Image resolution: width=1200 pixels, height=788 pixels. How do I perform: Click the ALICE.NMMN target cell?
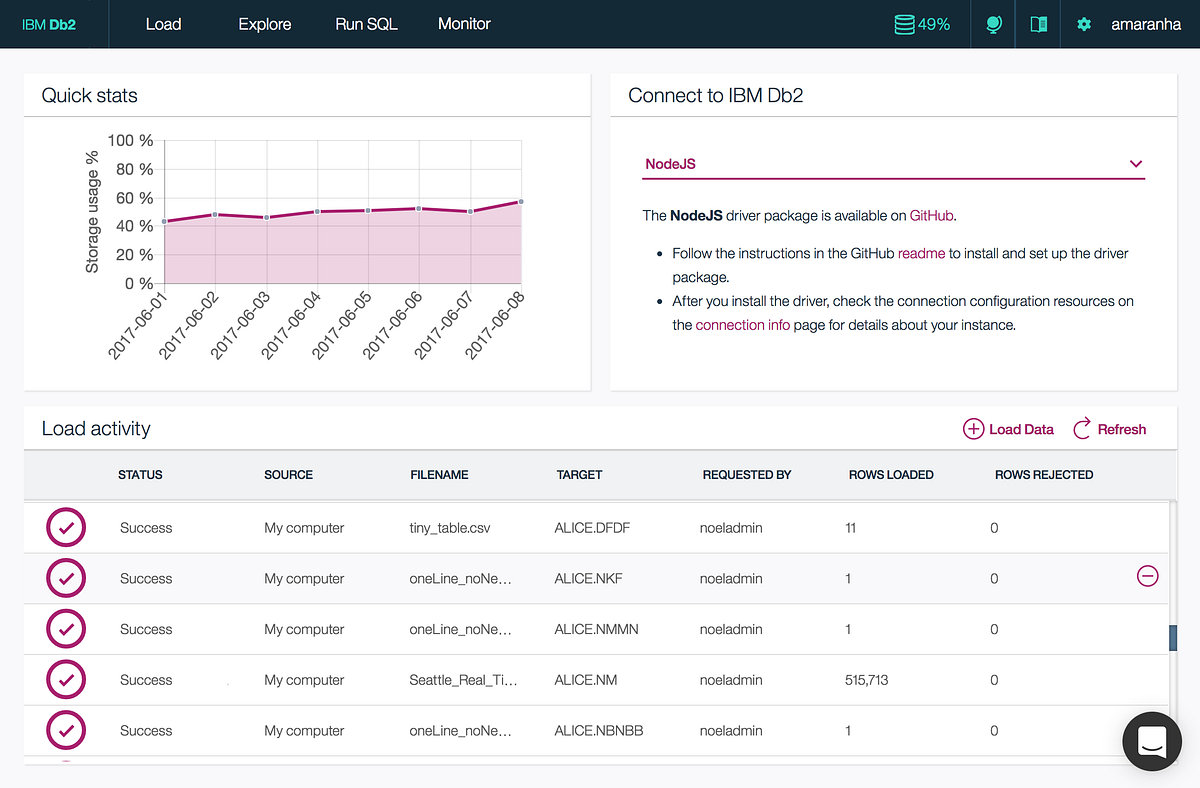coord(596,630)
